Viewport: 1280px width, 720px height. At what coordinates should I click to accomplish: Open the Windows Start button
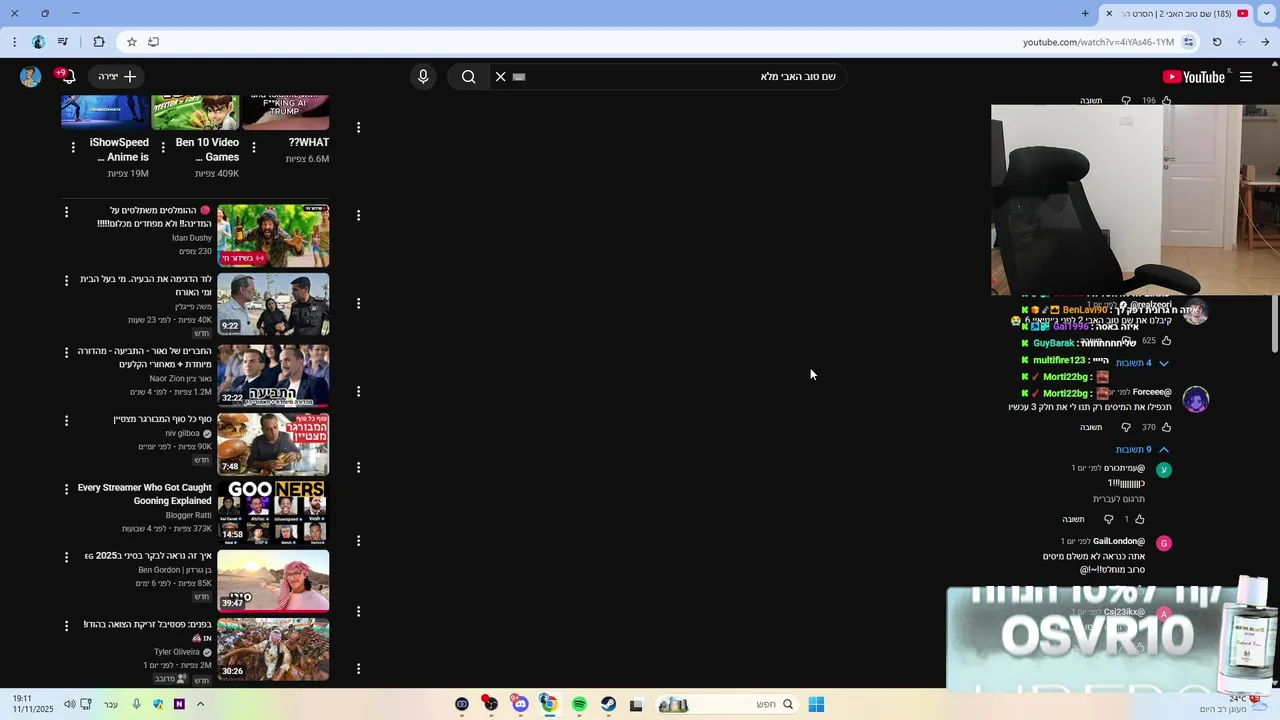pos(816,704)
